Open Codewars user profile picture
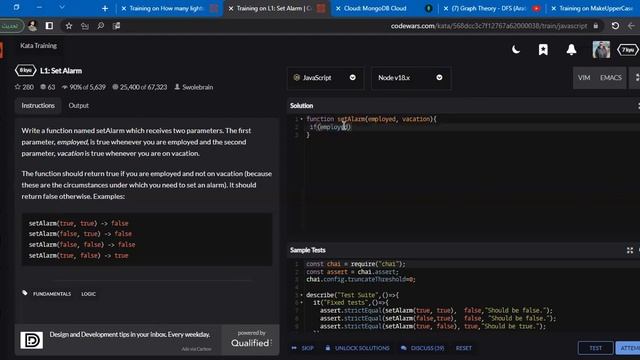This screenshot has height=360, width=640. 601,49
